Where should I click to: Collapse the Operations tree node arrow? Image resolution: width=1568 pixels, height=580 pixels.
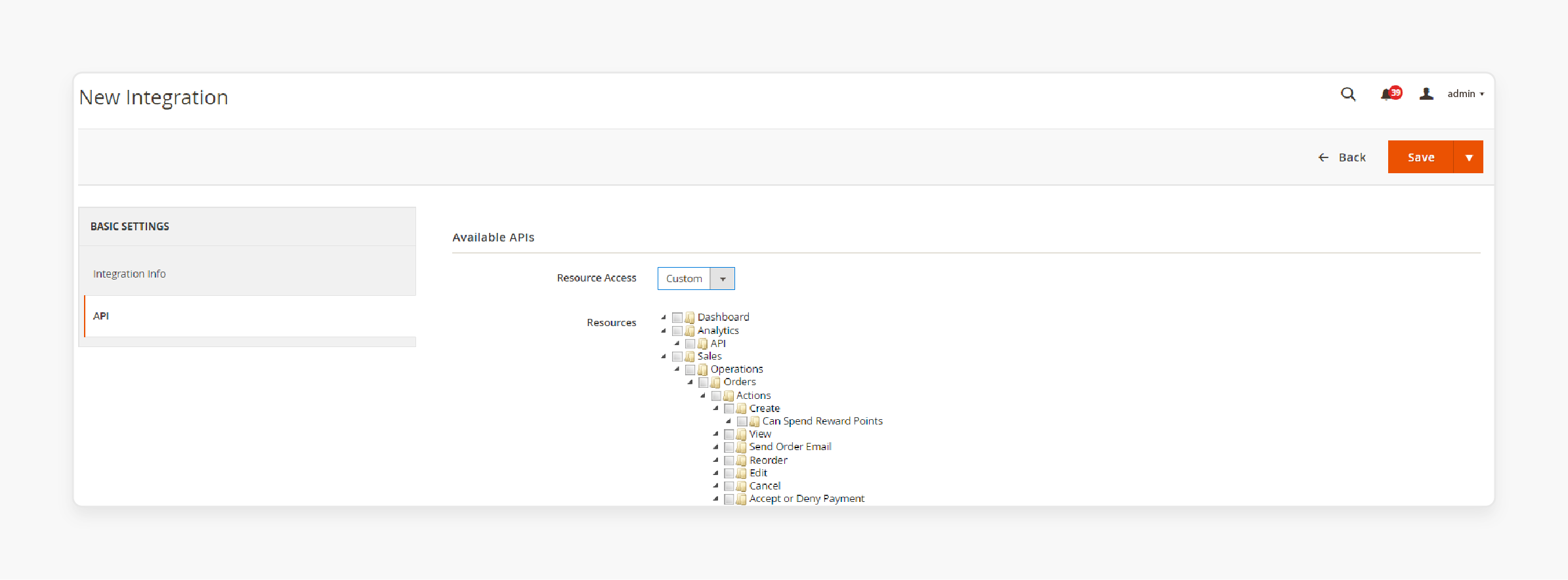pos(677,369)
